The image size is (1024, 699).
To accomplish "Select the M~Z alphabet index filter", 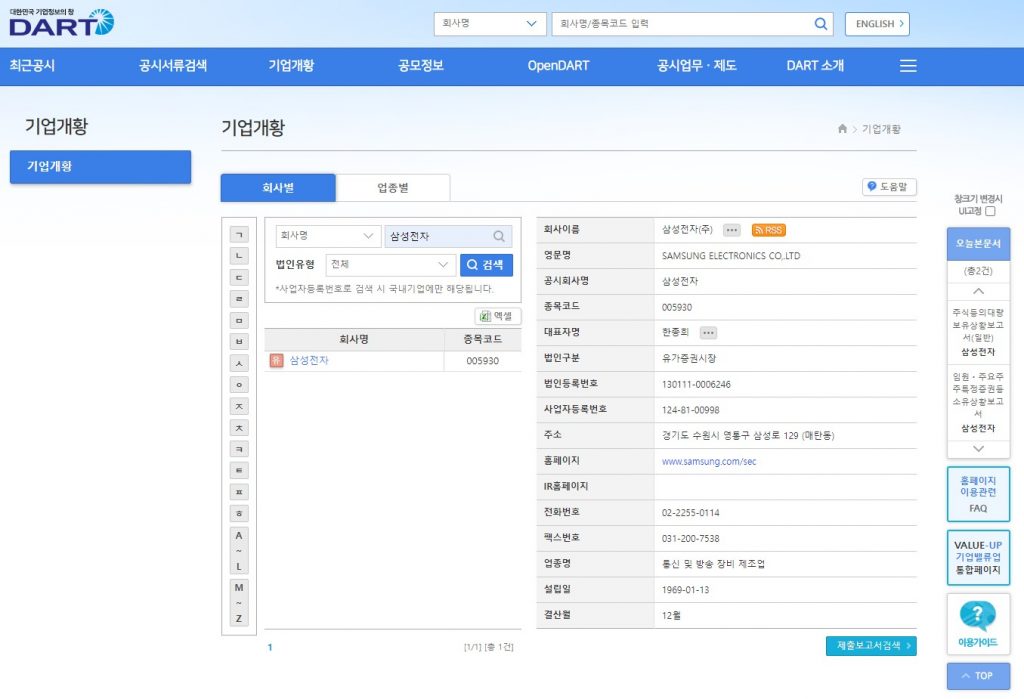I will click(239, 602).
